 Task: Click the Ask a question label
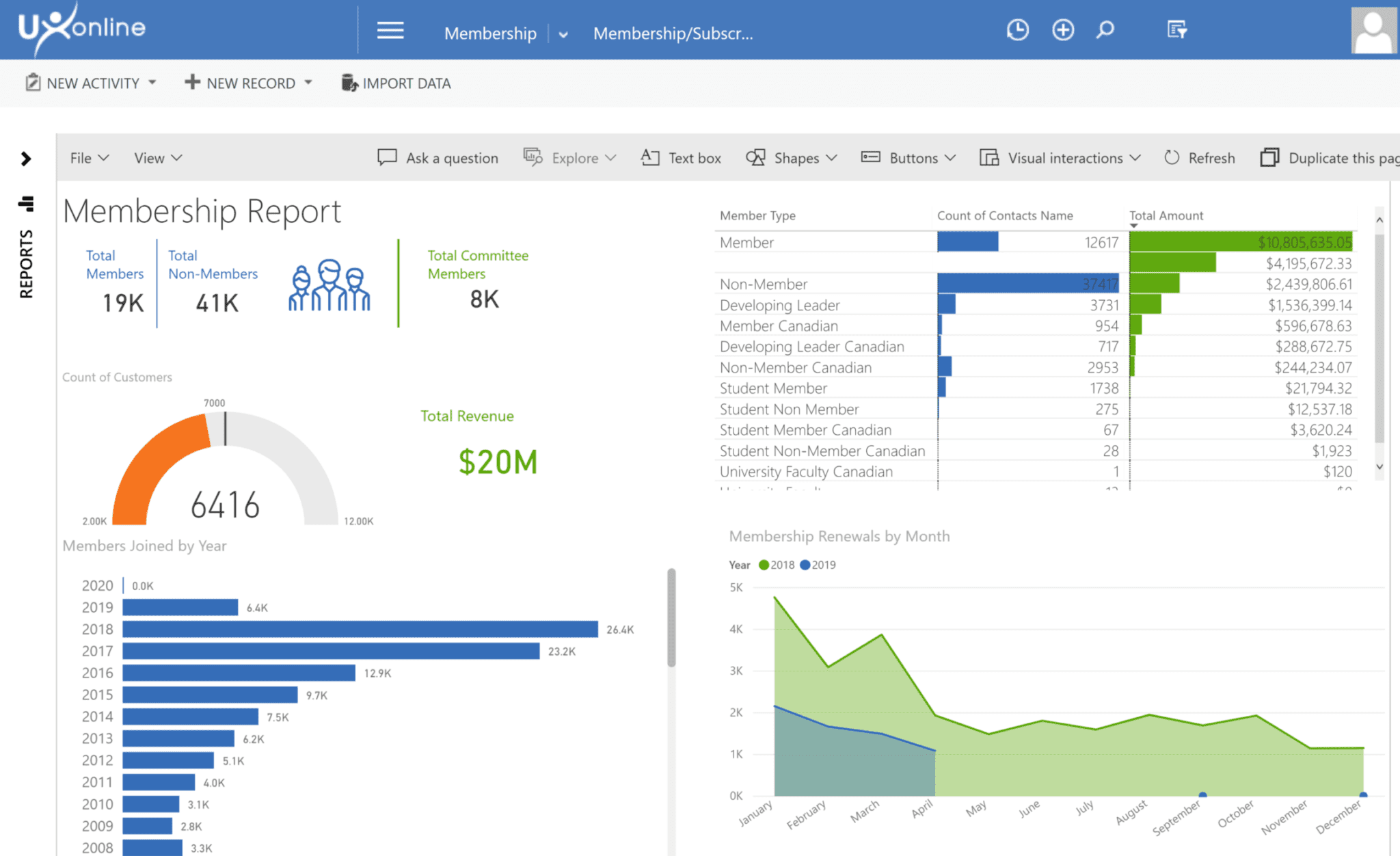(452, 158)
